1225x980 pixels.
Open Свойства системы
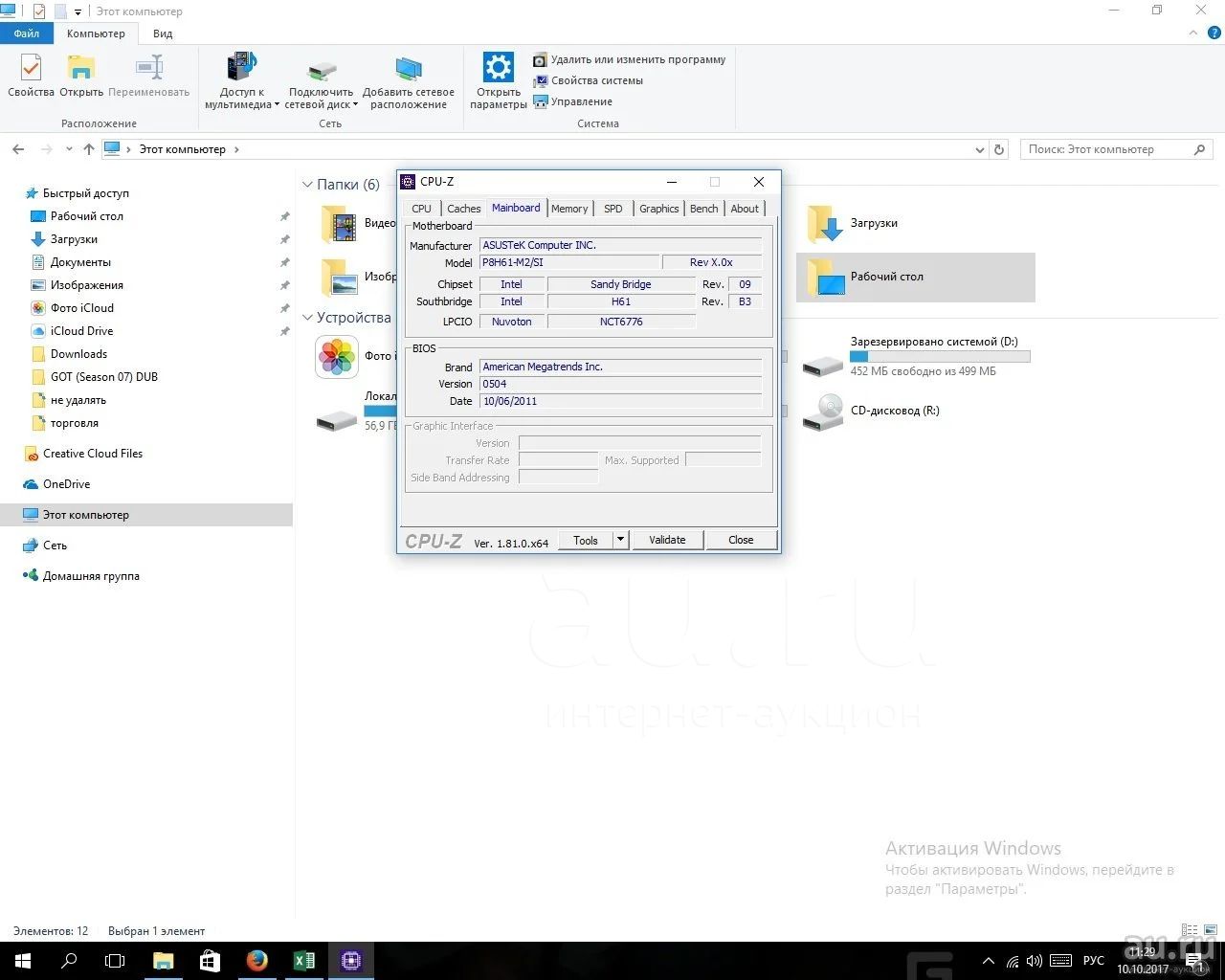point(588,80)
